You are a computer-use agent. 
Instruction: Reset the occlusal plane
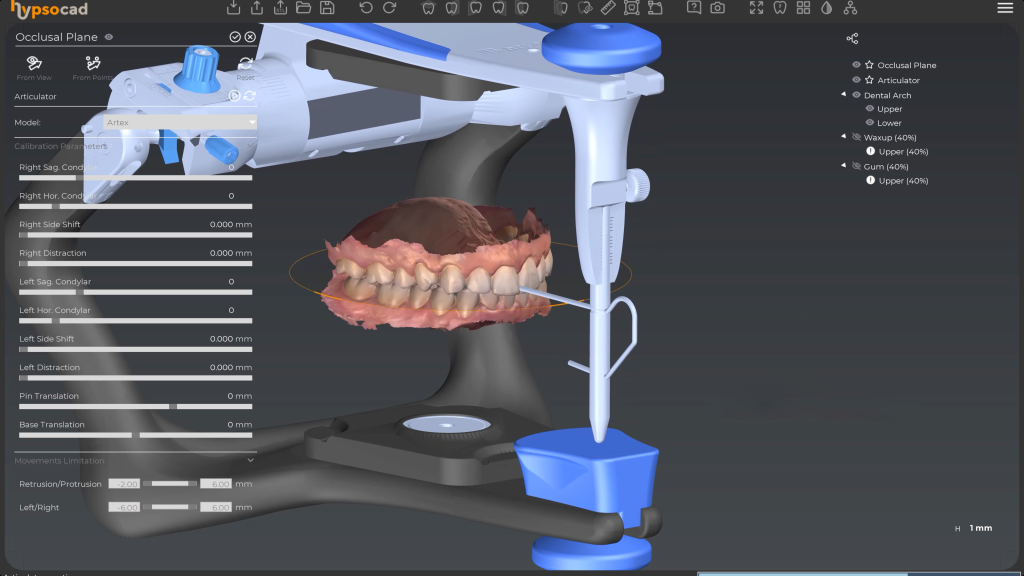pyautogui.click(x=245, y=64)
